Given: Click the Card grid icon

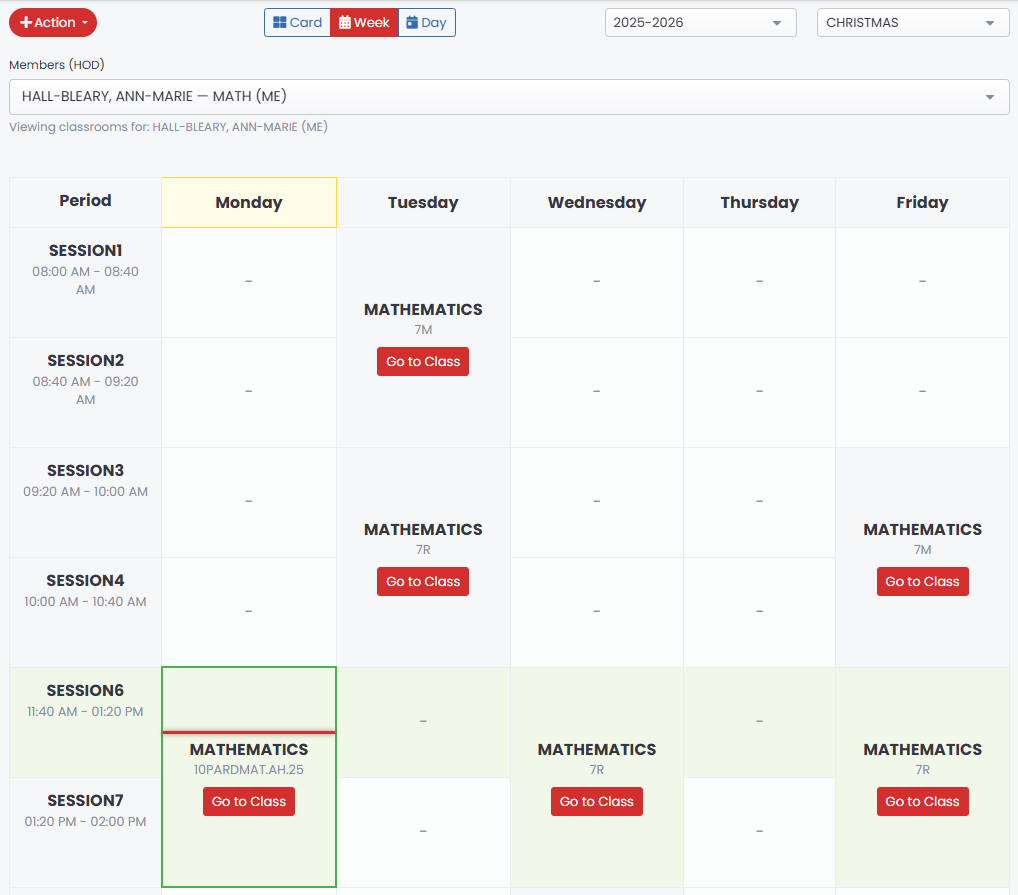Looking at the screenshot, I should (280, 23).
